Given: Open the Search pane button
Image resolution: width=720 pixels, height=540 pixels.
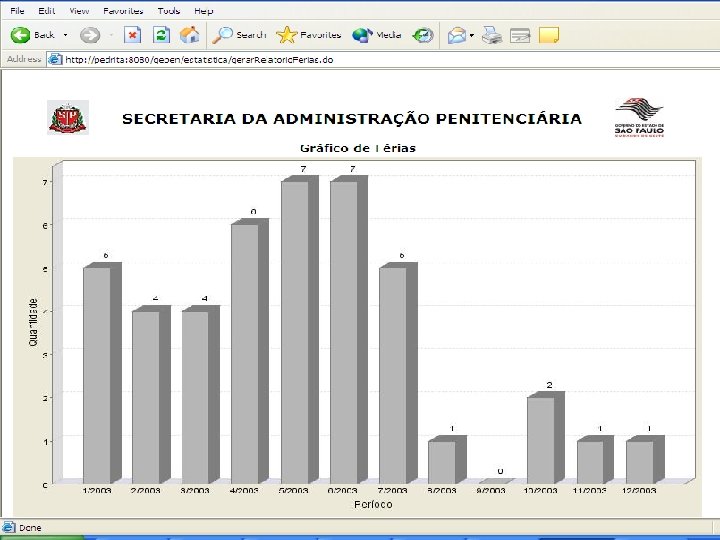Looking at the screenshot, I should click(239, 35).
